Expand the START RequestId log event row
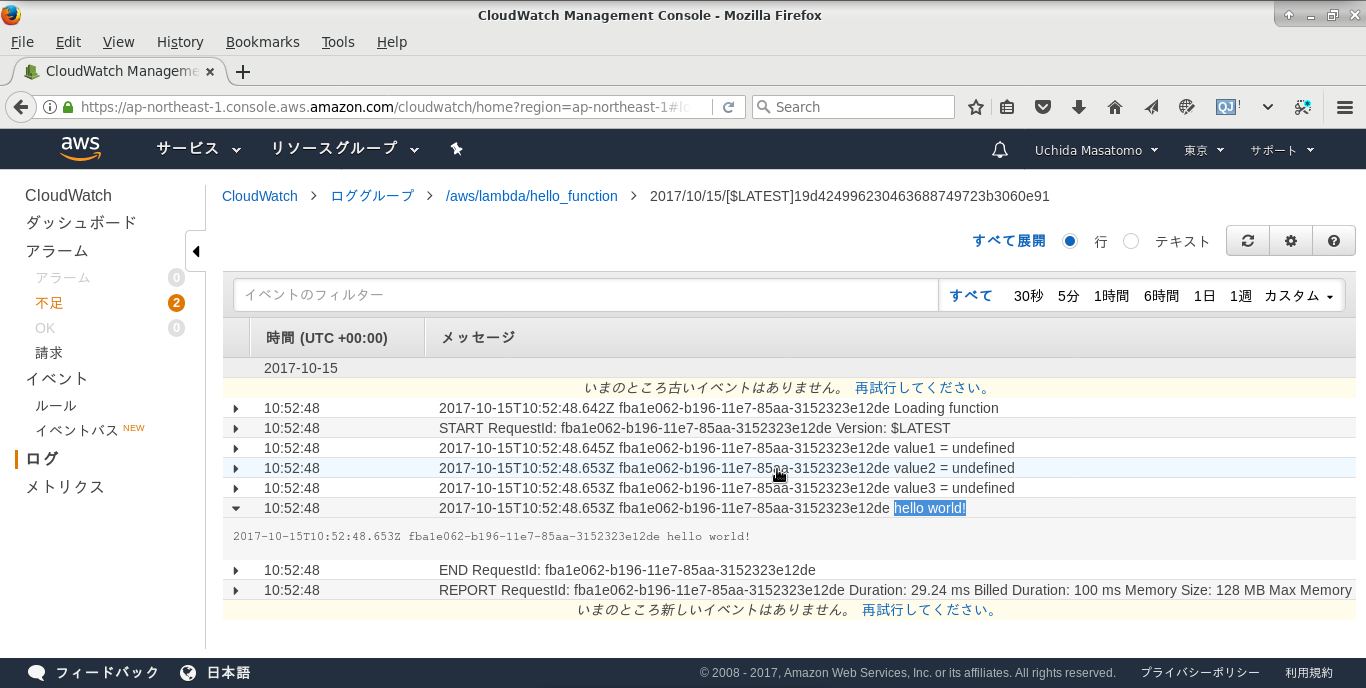 coord(237,428)
